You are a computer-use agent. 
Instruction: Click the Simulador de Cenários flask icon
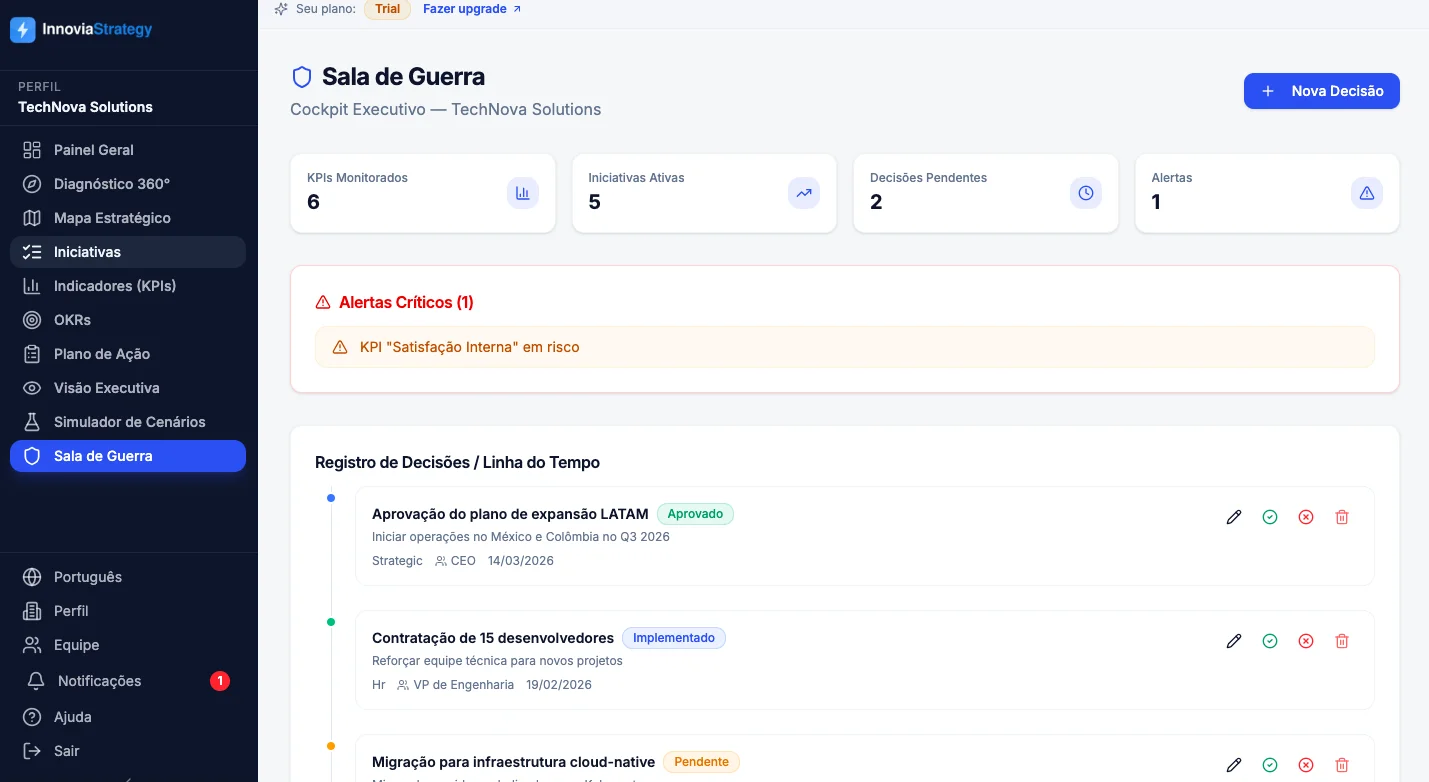[32, 422]
